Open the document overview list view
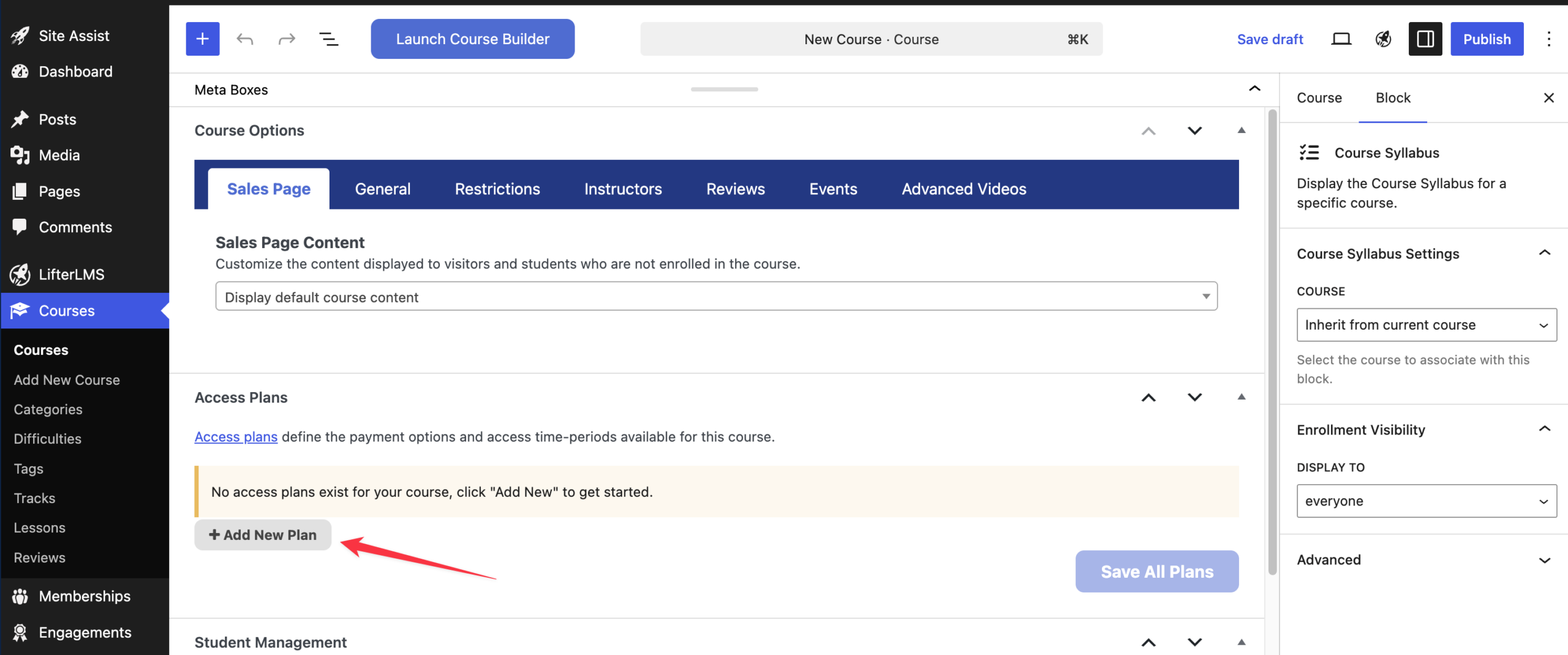This screenshot has height=655, width=1568. (x=329, y=39)
